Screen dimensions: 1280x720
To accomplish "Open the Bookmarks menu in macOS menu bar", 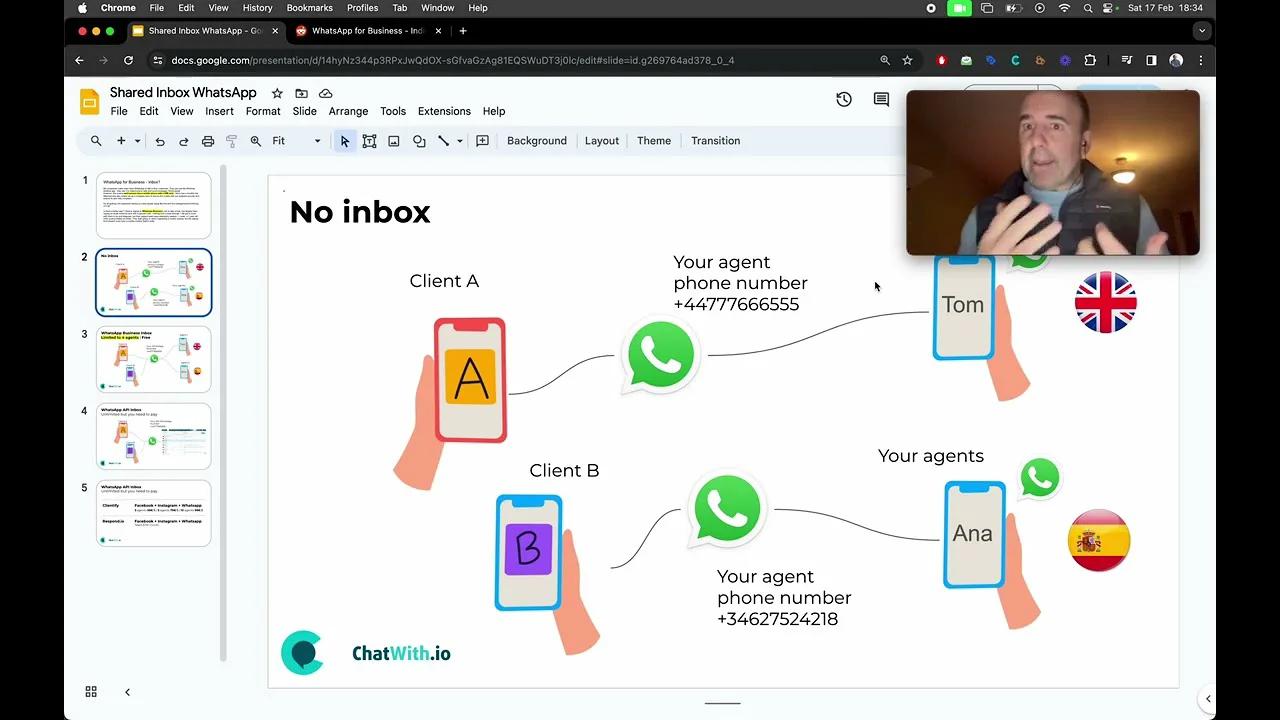I will [x=310, y=8].
